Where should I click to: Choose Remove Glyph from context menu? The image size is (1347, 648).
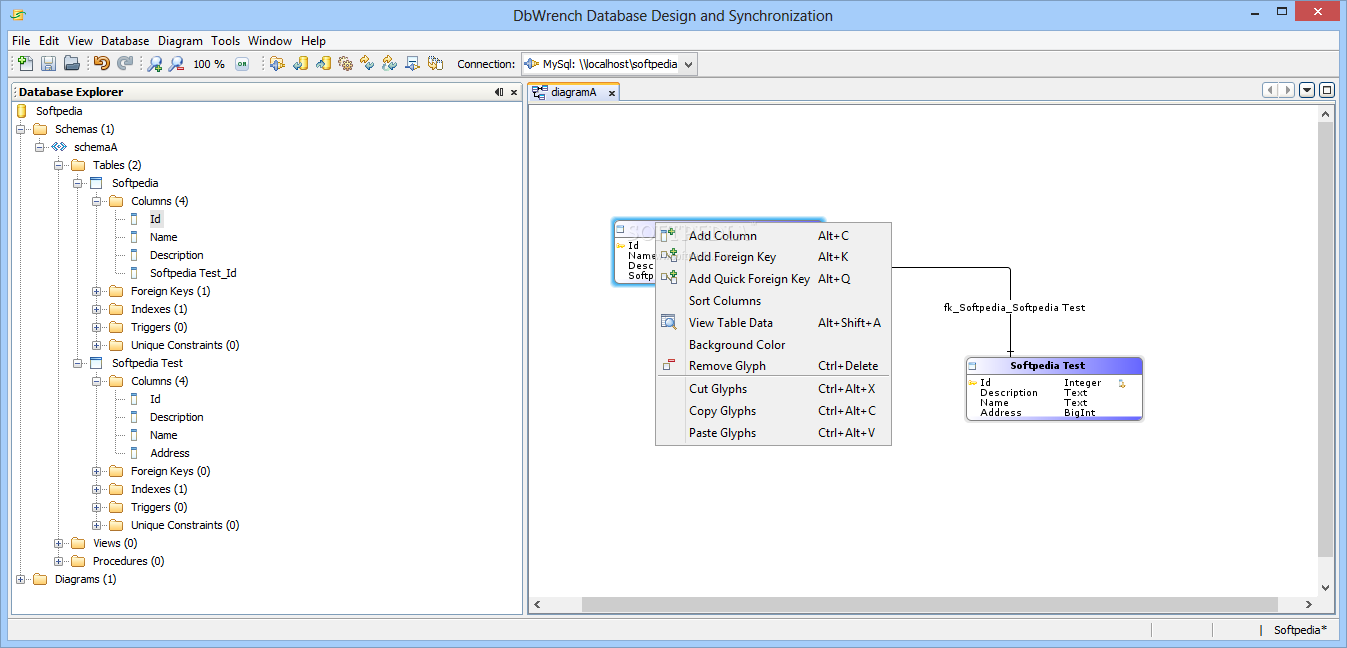click(x=772, y=366)
